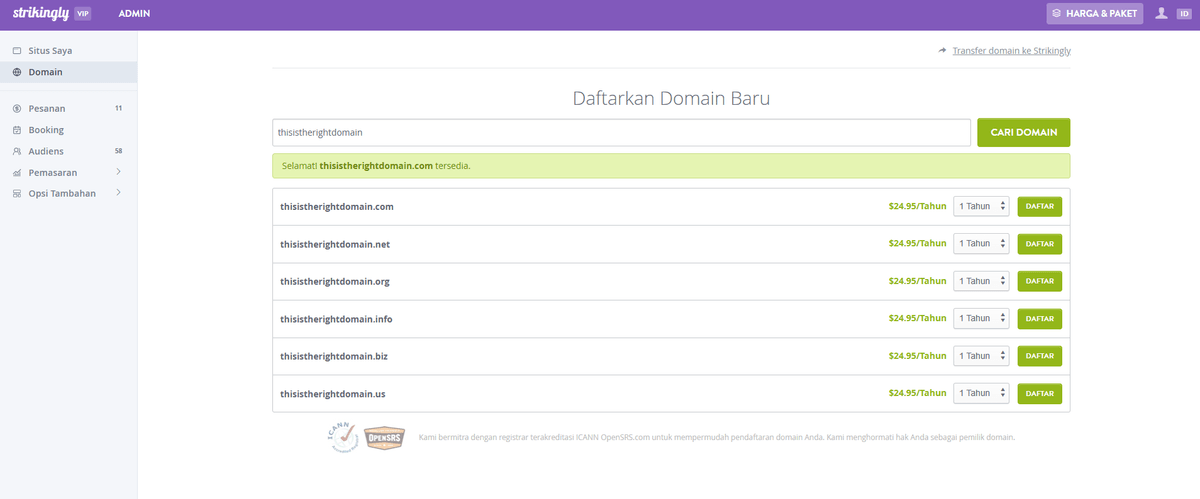Click thisistherightdomain.us domain name text
The image size is (1200, 499).
(x=332, y=394)
